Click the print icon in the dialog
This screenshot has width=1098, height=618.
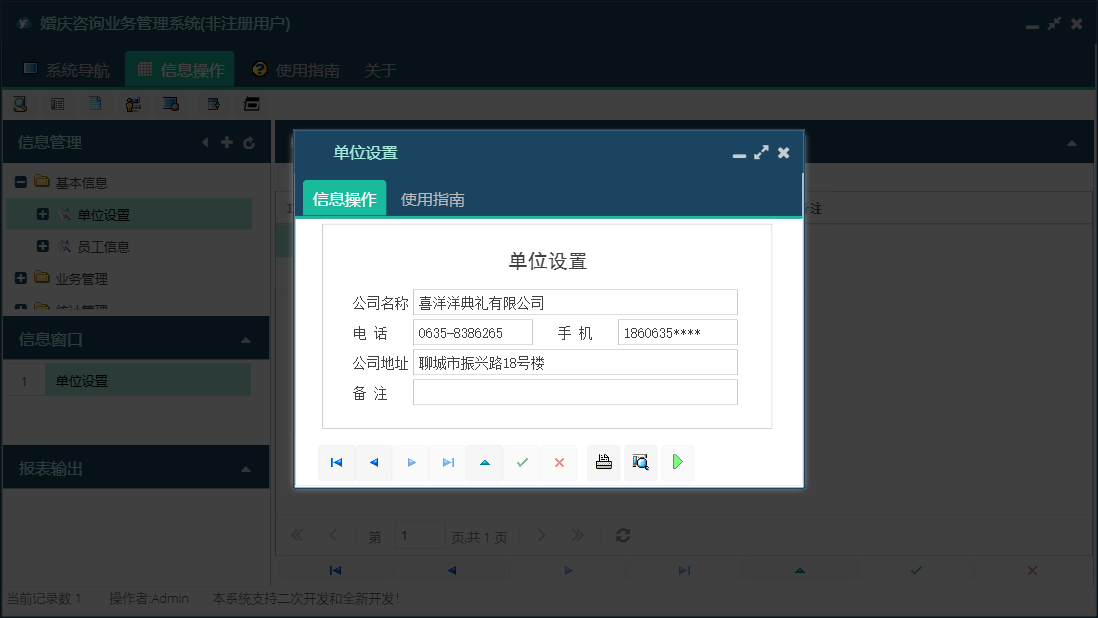[603, 462]
